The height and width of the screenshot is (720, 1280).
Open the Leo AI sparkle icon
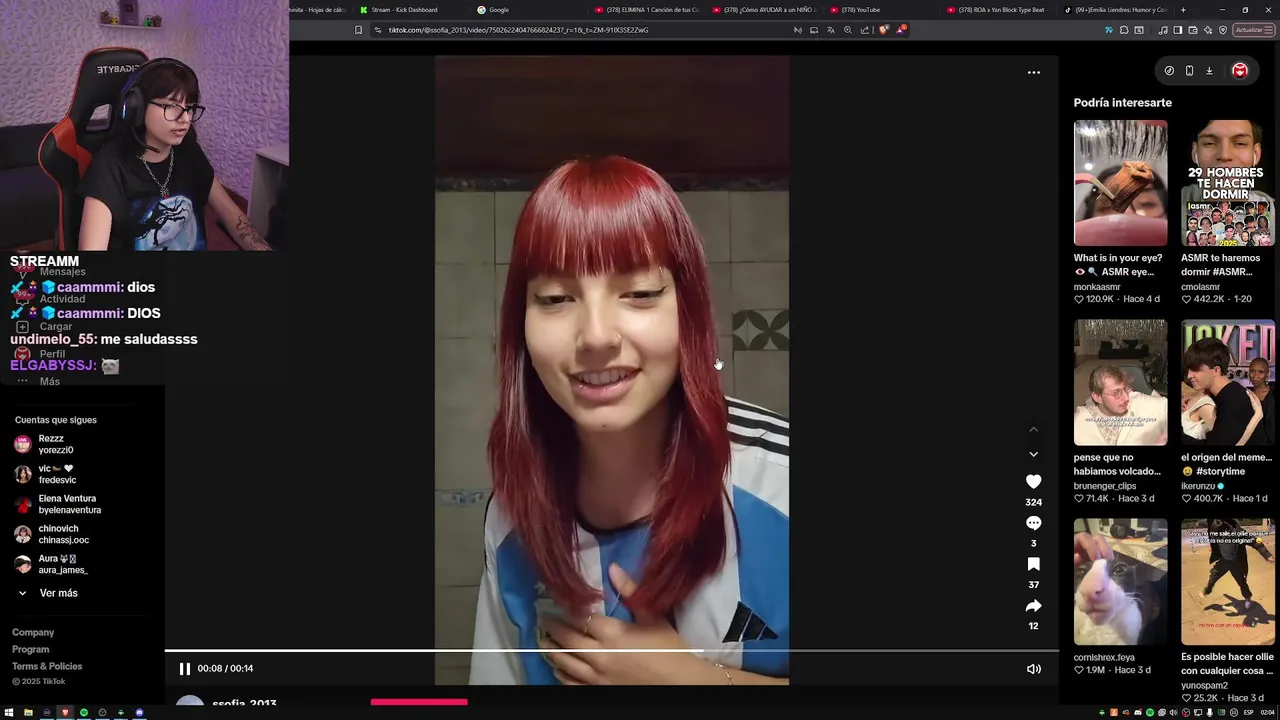tap(1208, 30)
